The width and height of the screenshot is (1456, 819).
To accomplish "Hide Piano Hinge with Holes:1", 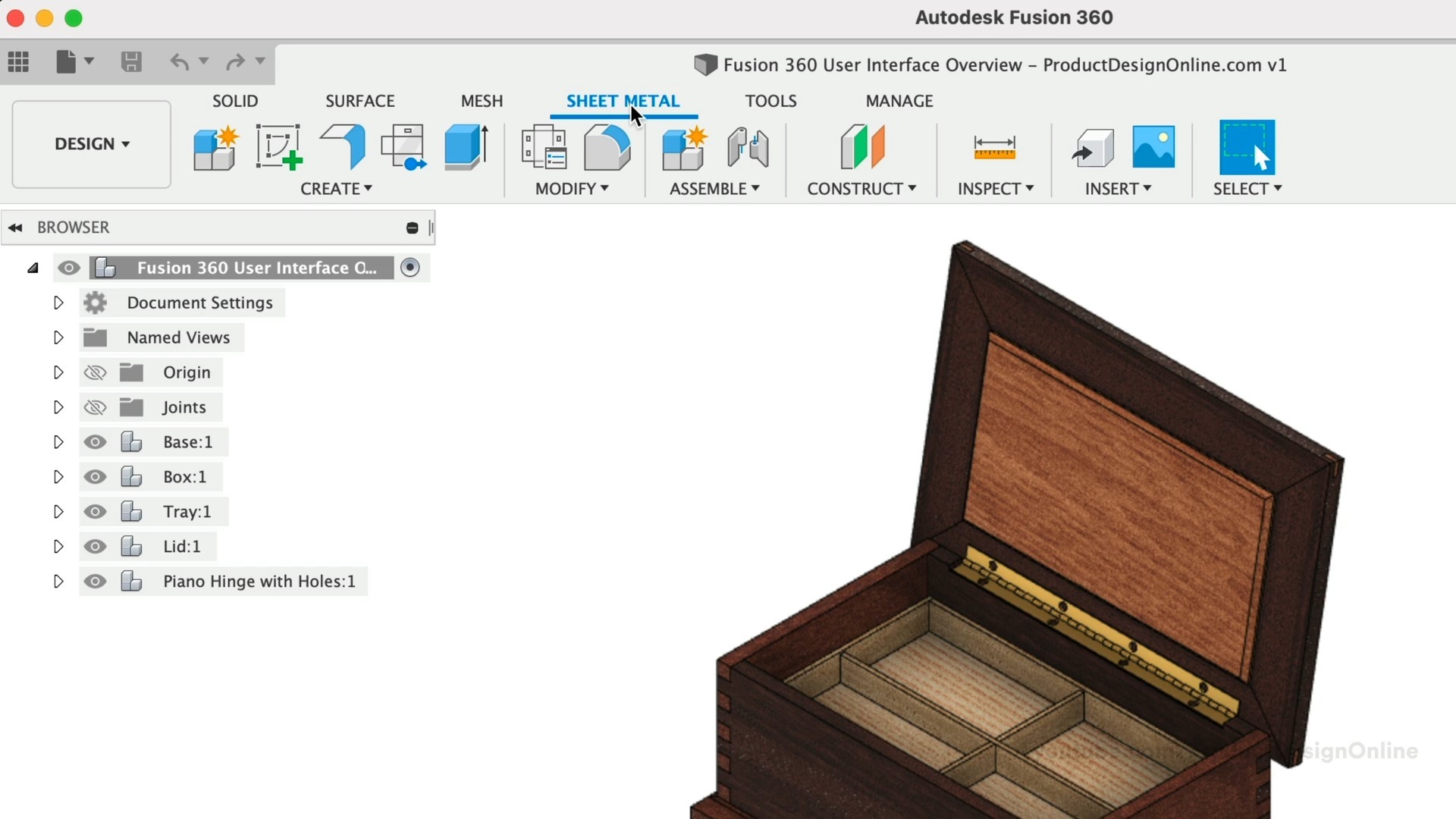I will pyautogui.click(x=95, y=582).
